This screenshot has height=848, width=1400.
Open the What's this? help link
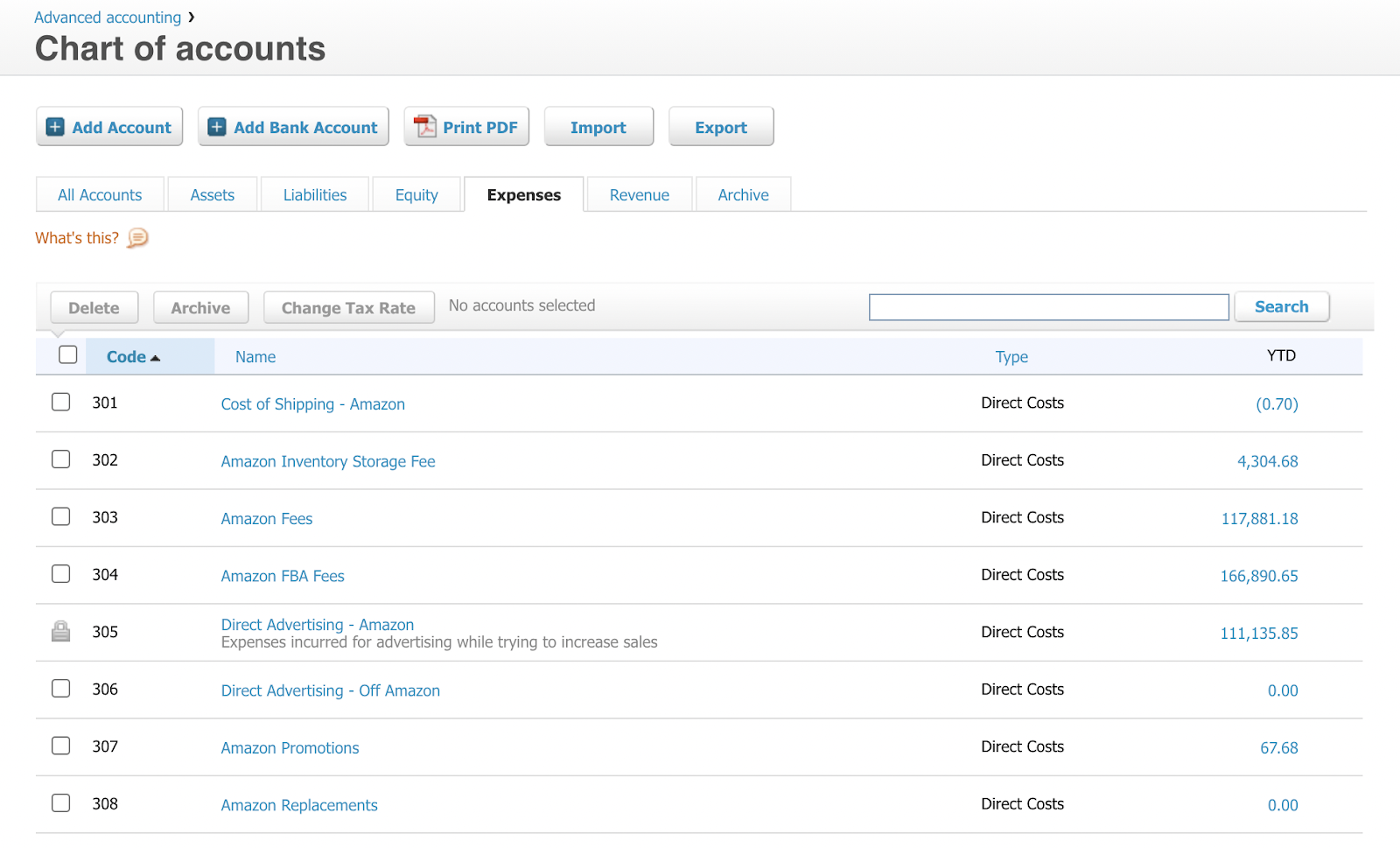click(77, 238)
